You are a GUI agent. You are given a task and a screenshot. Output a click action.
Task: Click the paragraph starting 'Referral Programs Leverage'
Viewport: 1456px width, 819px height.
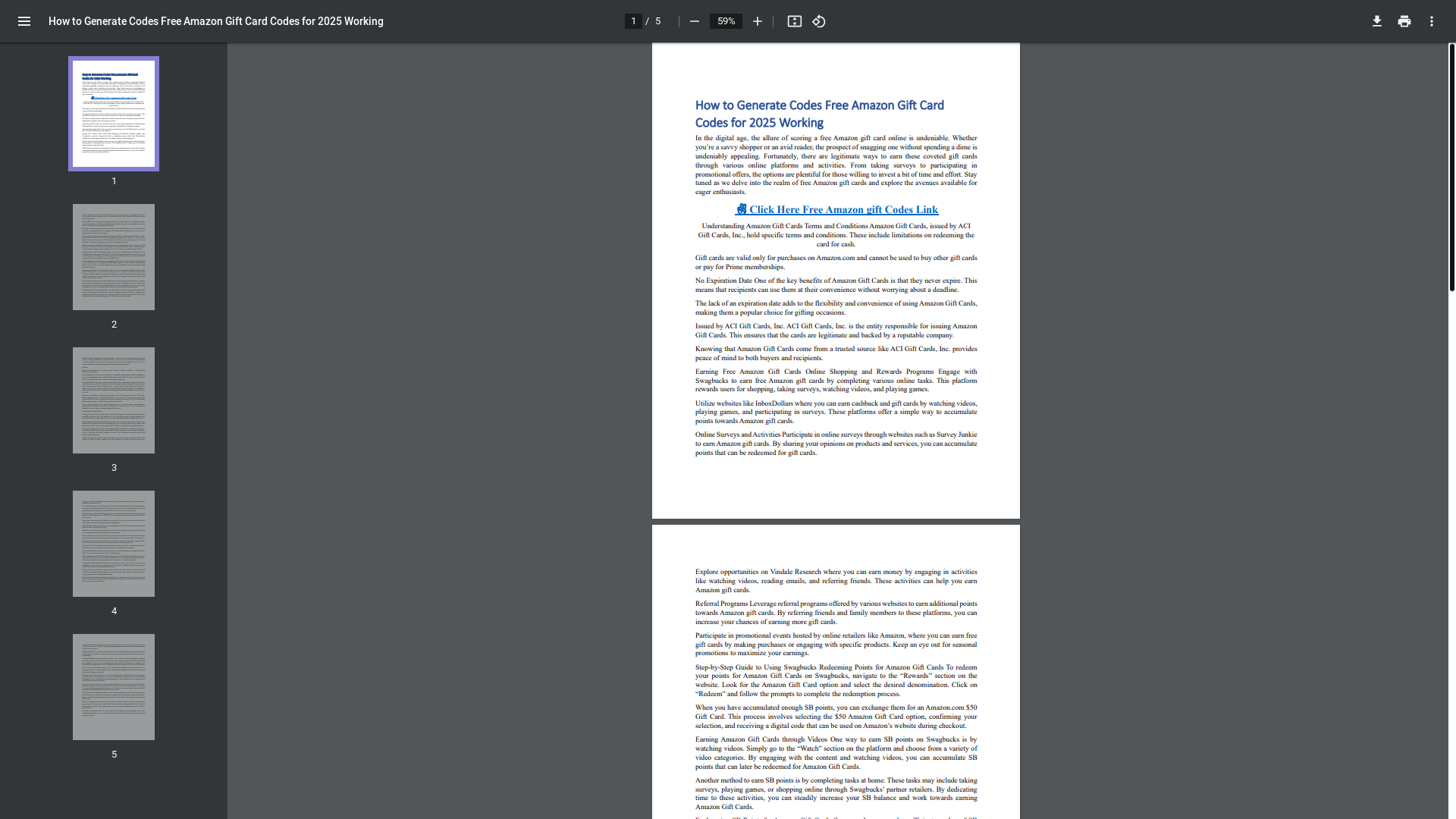836,613
